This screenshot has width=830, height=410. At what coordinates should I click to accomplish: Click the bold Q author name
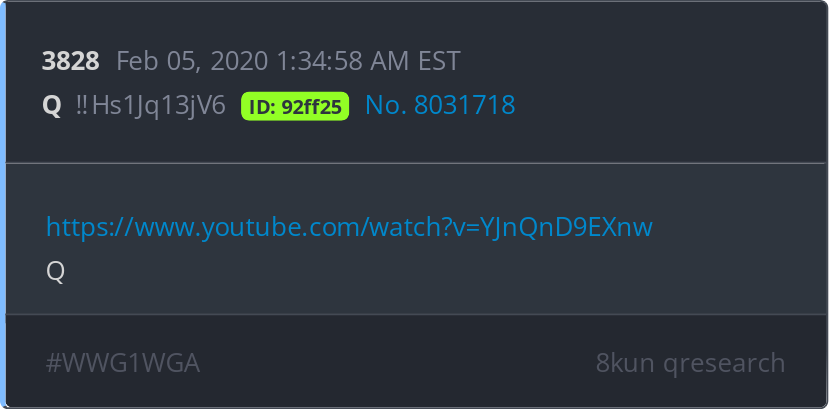[x=52, y=106]
